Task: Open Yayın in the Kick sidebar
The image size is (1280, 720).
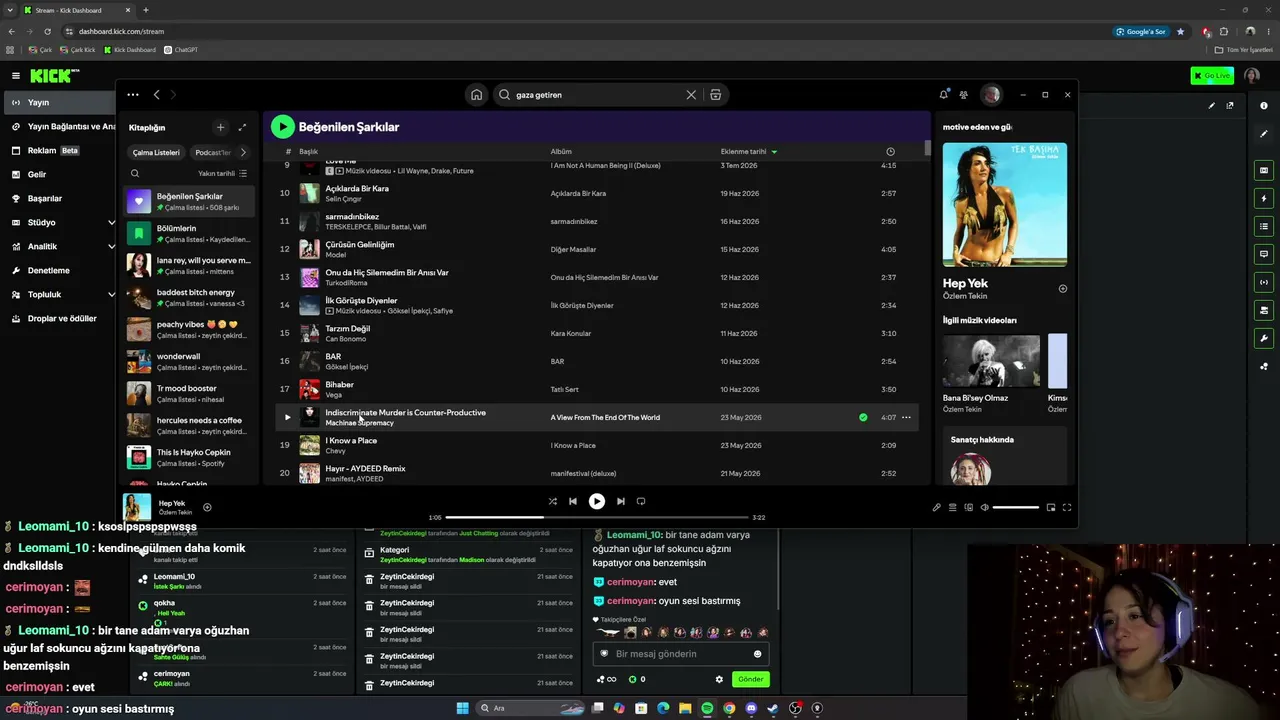Action: click(58, 102)
